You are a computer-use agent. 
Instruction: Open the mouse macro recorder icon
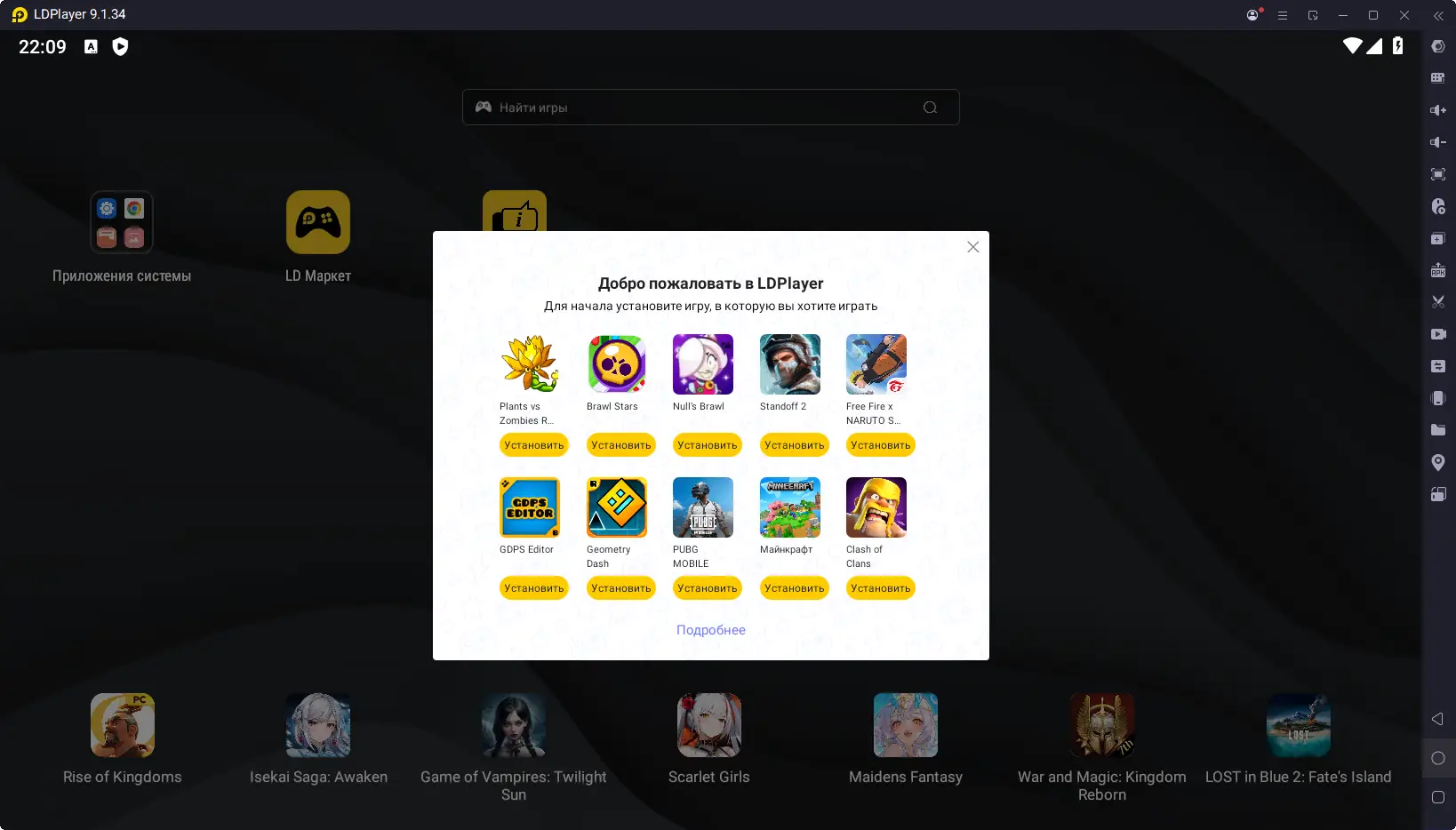click(x=1438, y=206)
